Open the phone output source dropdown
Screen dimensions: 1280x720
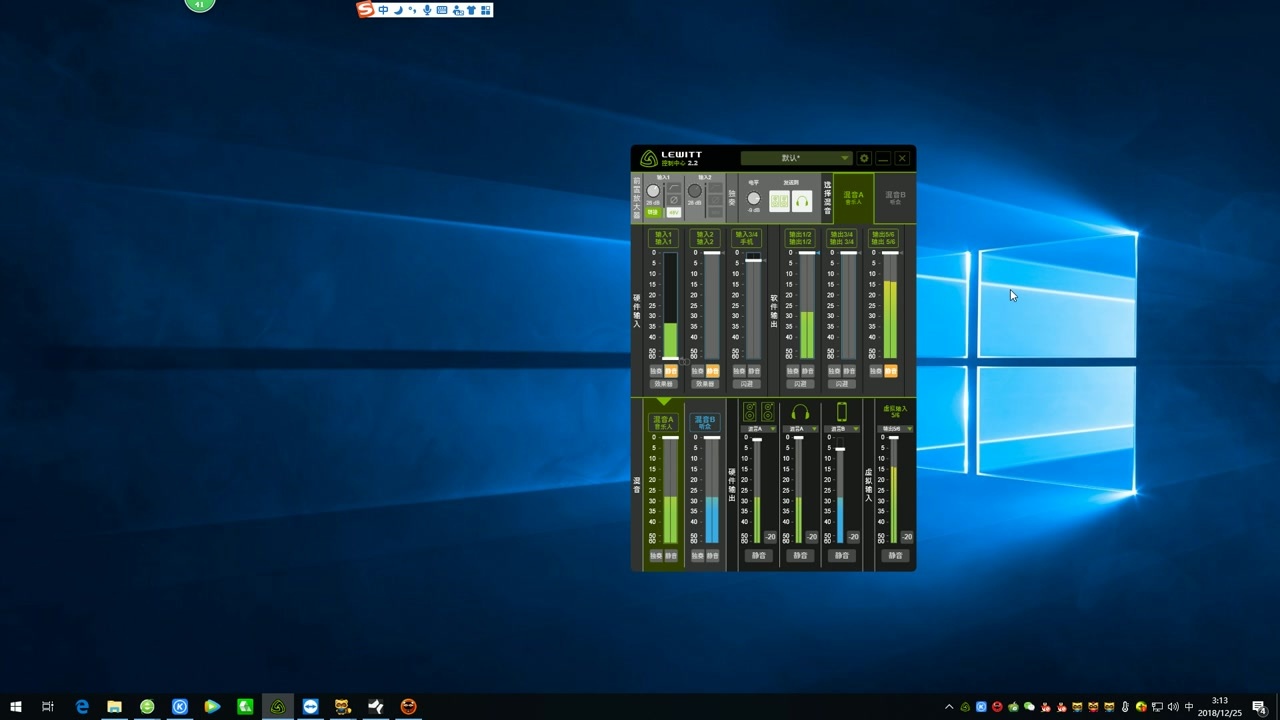click(x=842, y=429)
